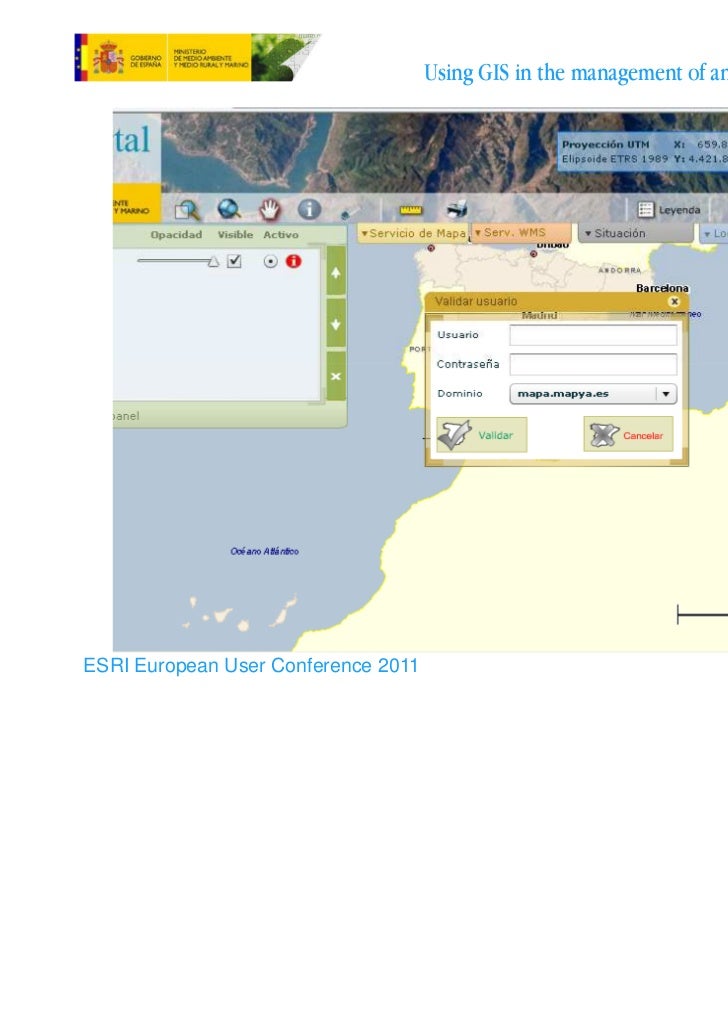Screen dimensions: 728x1031
Task: Expand the Situación dropdown
Action: tap(635, 233)
